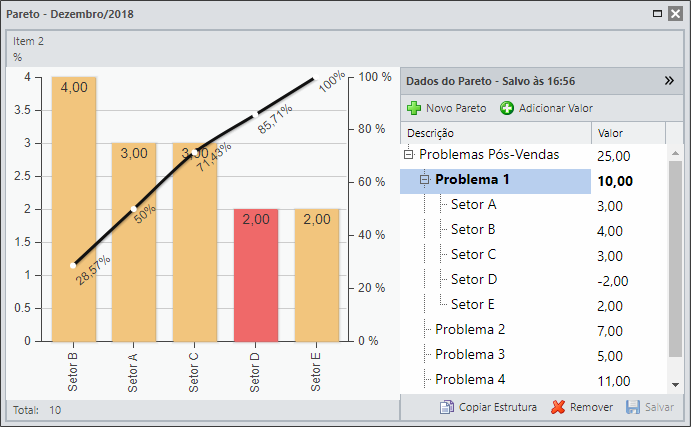691x427 pixels.
Task: Click the Total: 10 status text
Action: click(x=37, y=410)
